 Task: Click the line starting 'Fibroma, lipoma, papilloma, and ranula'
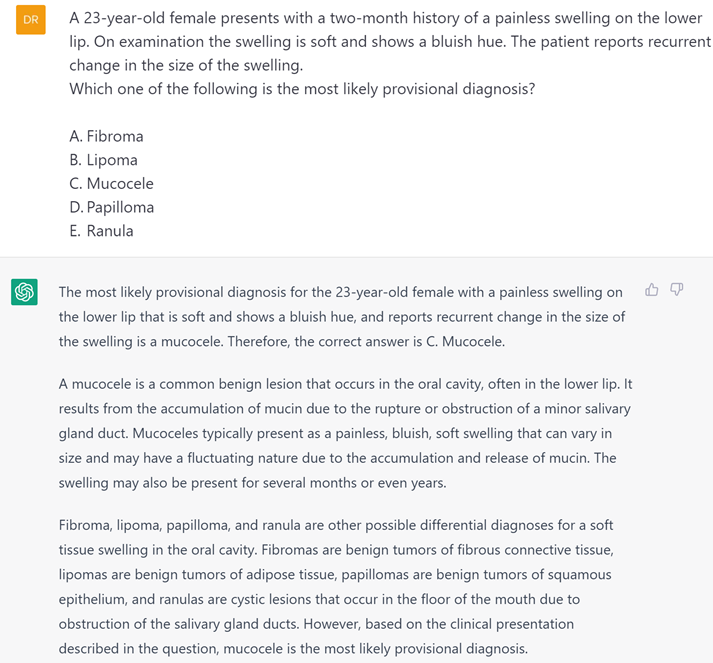[335, 525]
